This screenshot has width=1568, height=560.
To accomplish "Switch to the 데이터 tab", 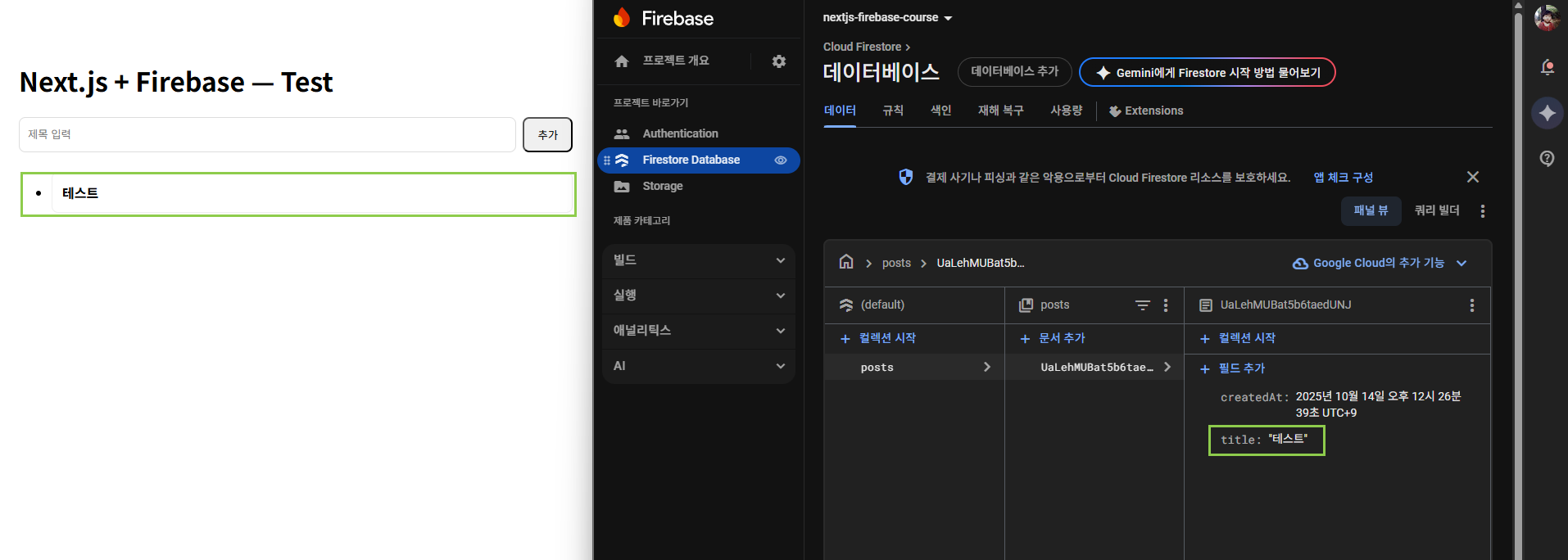I will click(840, 111).
